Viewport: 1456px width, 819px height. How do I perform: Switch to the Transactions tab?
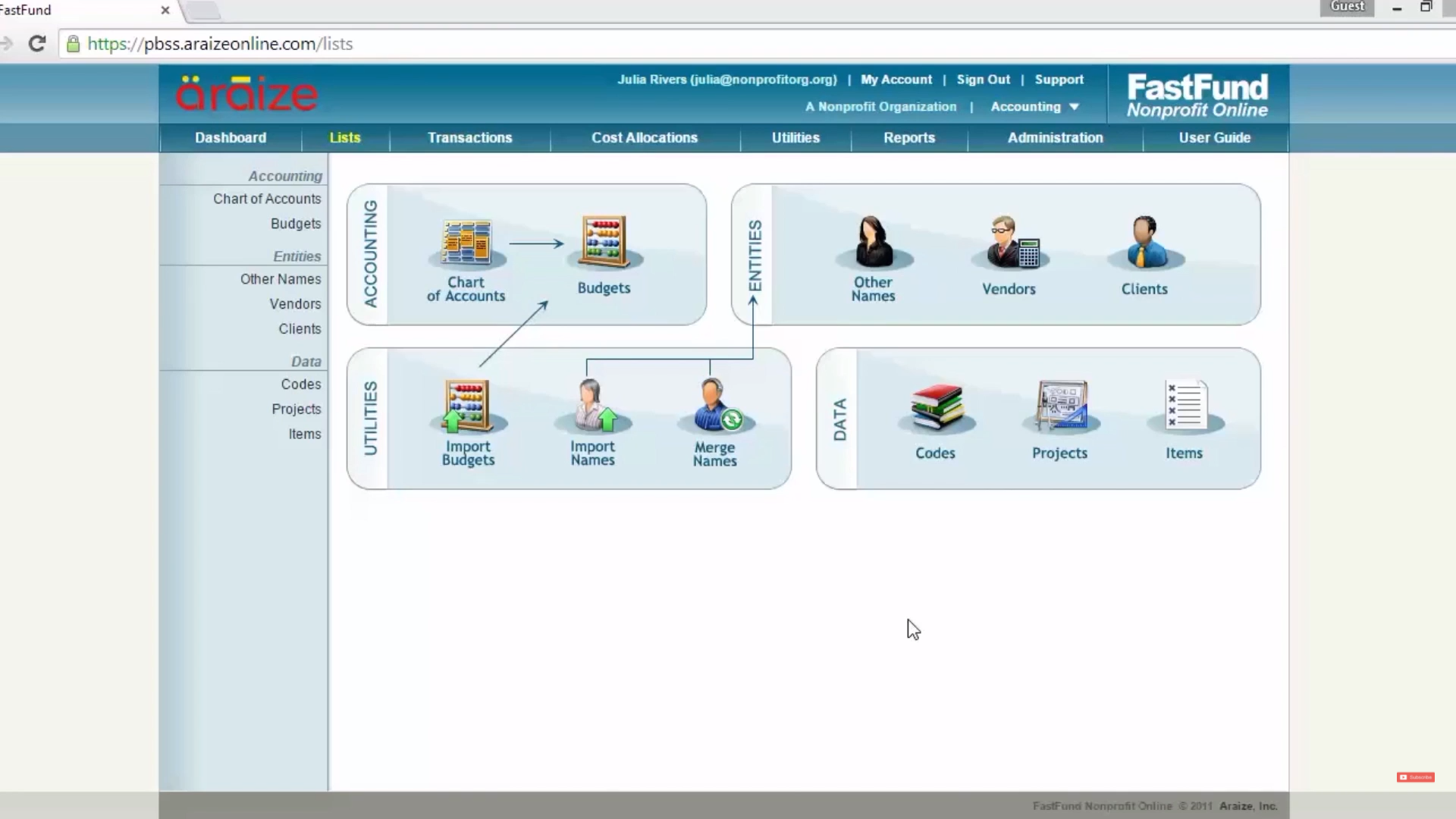469,137
